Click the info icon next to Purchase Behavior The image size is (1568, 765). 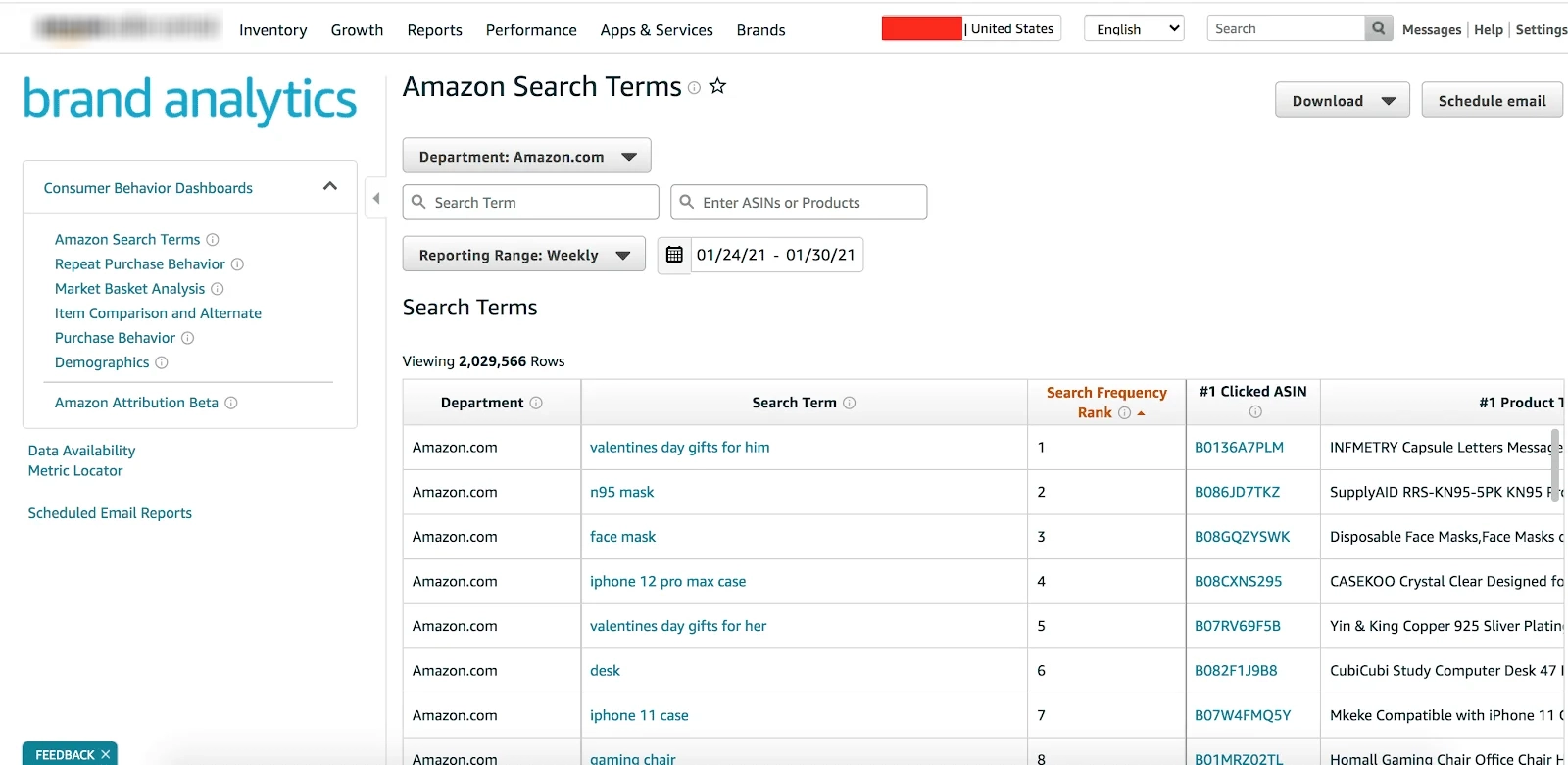pyautogui.click(x=188, y=338)
